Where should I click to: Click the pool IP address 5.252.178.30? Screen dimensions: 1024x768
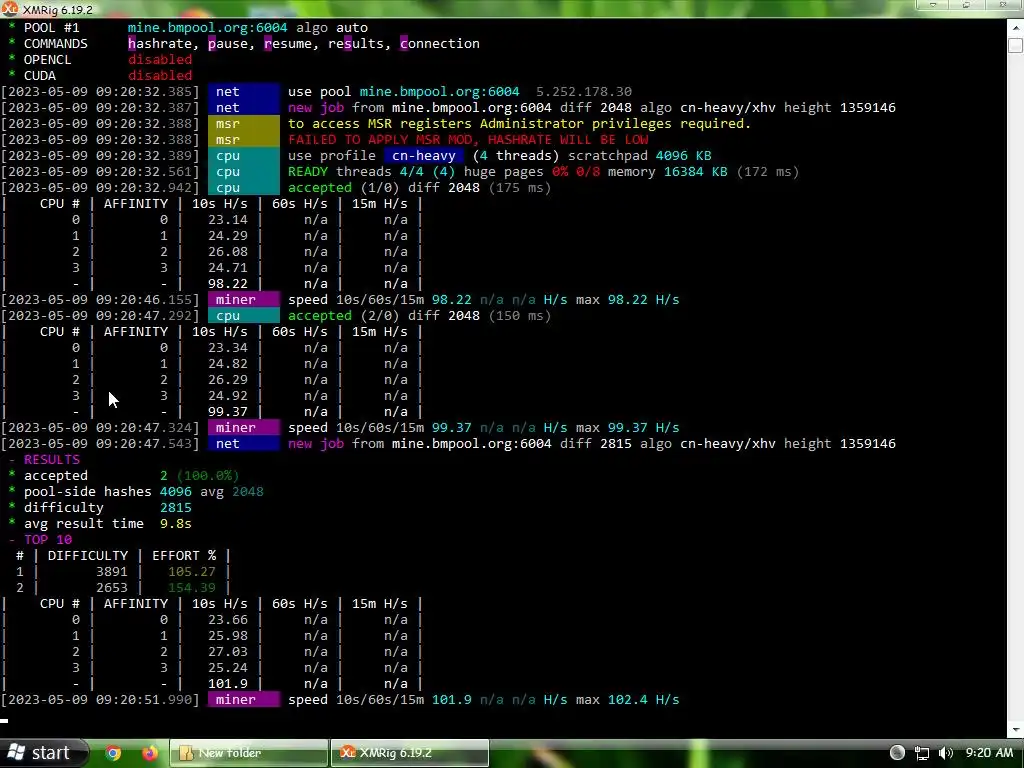point(584,91)
